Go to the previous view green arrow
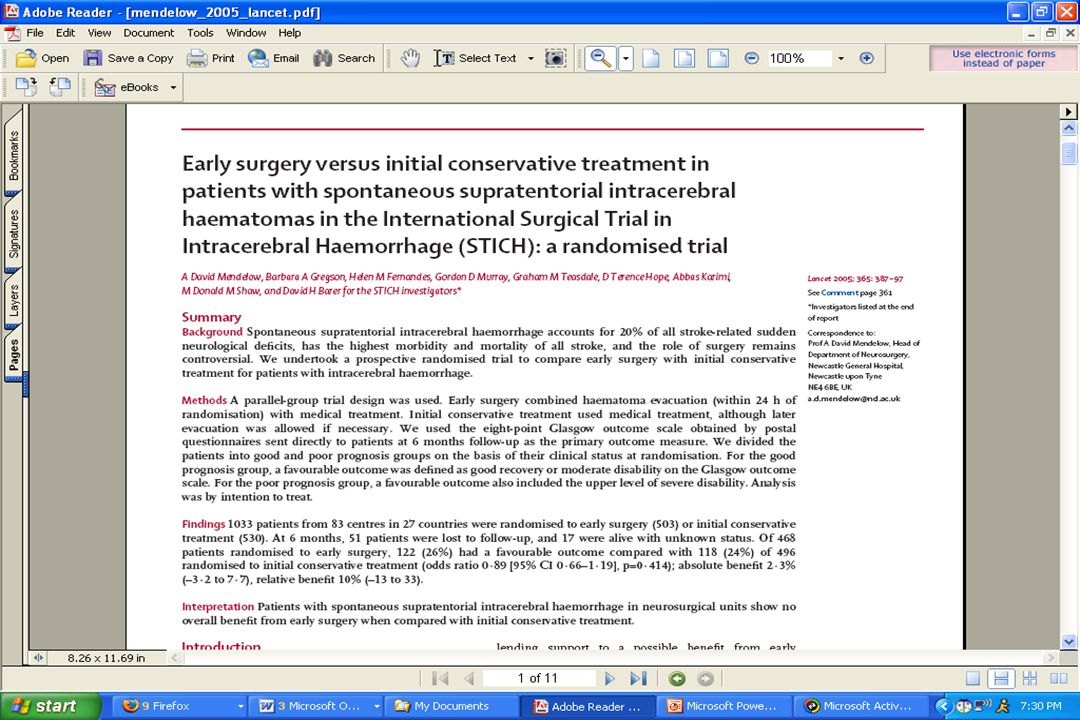The height and width of the screenshot is (720, 1080). point(677,679)
